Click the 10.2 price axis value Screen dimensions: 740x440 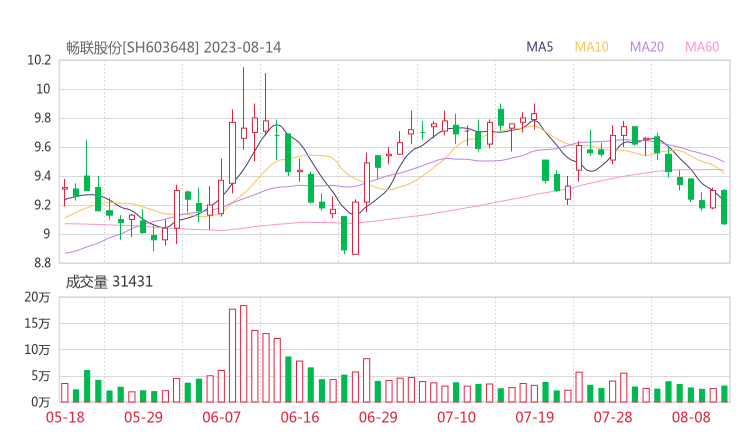point(39,60)
